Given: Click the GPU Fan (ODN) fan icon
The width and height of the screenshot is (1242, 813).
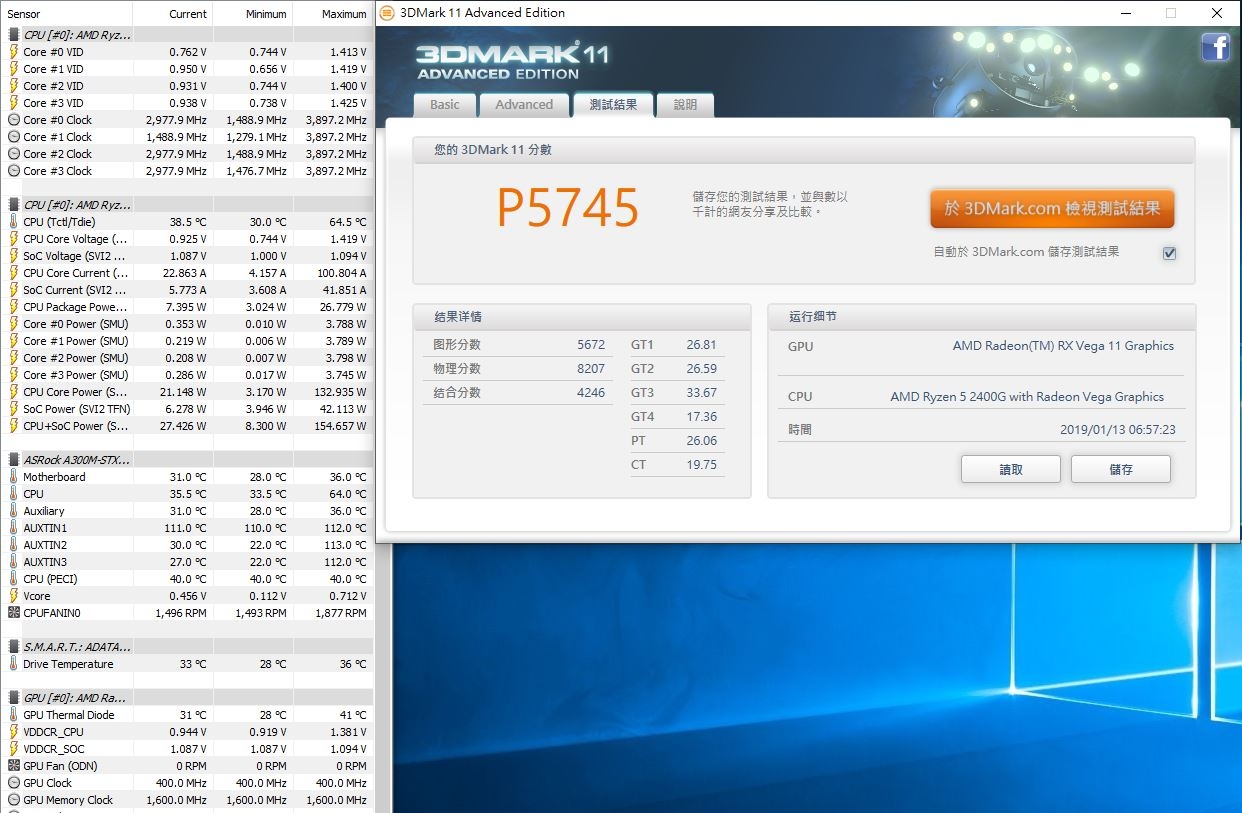Looking at the screenshot, I should coord(13,766).
